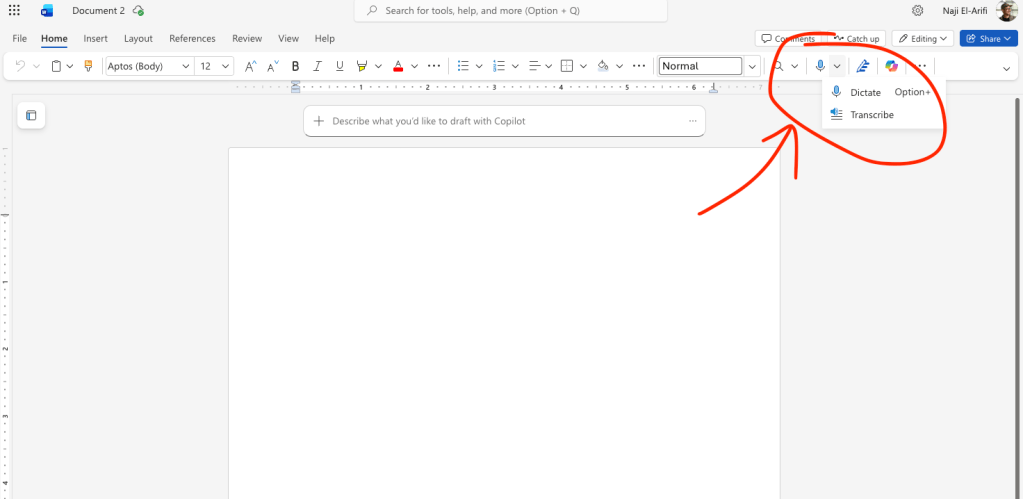This screenshot has width=1023, height=499.
Task: Open the Editor pen icon
Action: 862,66
